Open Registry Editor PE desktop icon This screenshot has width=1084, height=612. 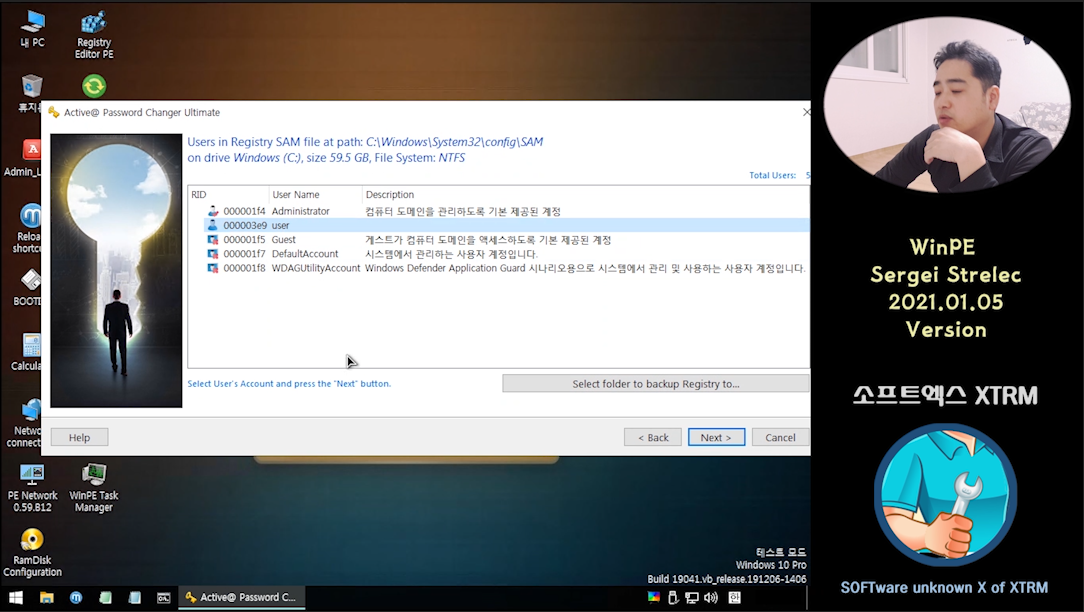click(x=94, y=34)
